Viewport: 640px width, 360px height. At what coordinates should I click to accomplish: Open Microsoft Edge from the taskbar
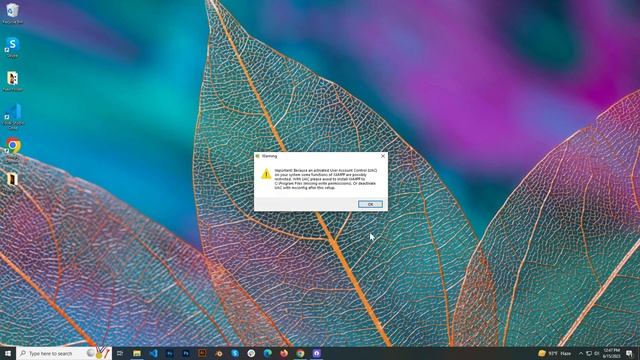pyautogui.click(x=268, y=353)
